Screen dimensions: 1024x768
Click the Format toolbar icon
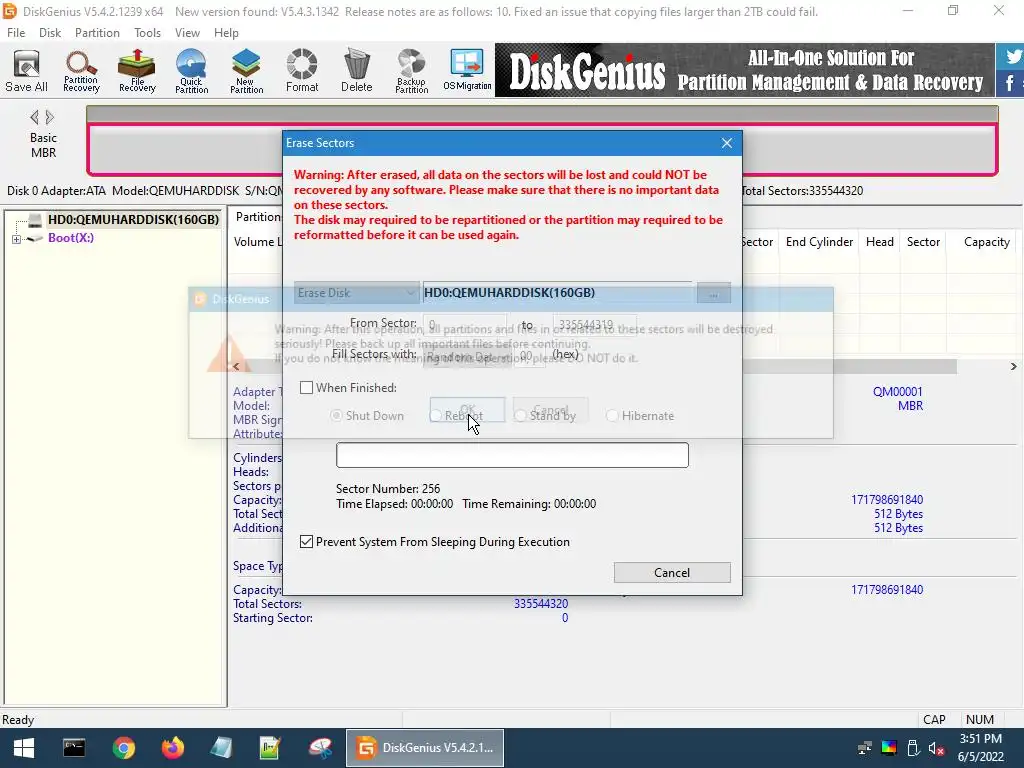point(302,71)
